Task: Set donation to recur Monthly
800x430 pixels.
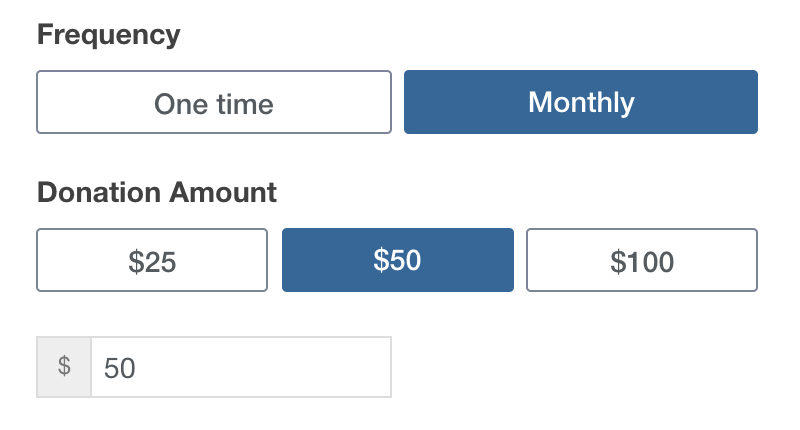Action: [580, 102]
